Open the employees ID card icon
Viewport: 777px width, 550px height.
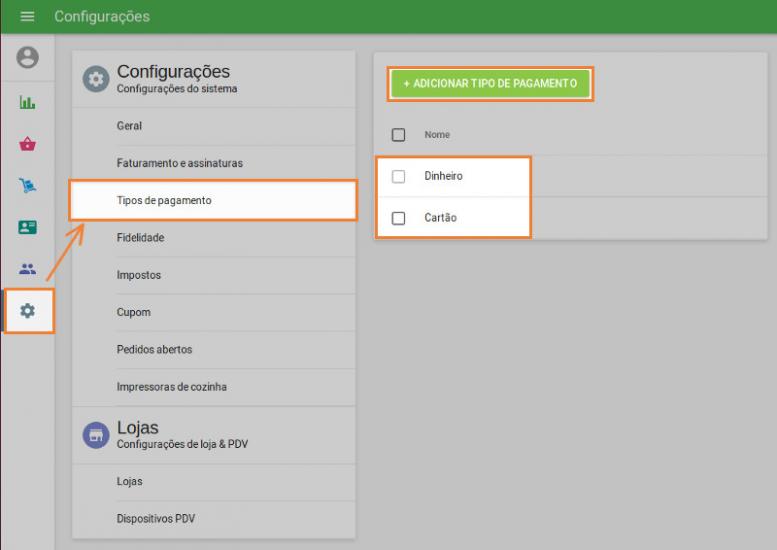coord(27,227)
